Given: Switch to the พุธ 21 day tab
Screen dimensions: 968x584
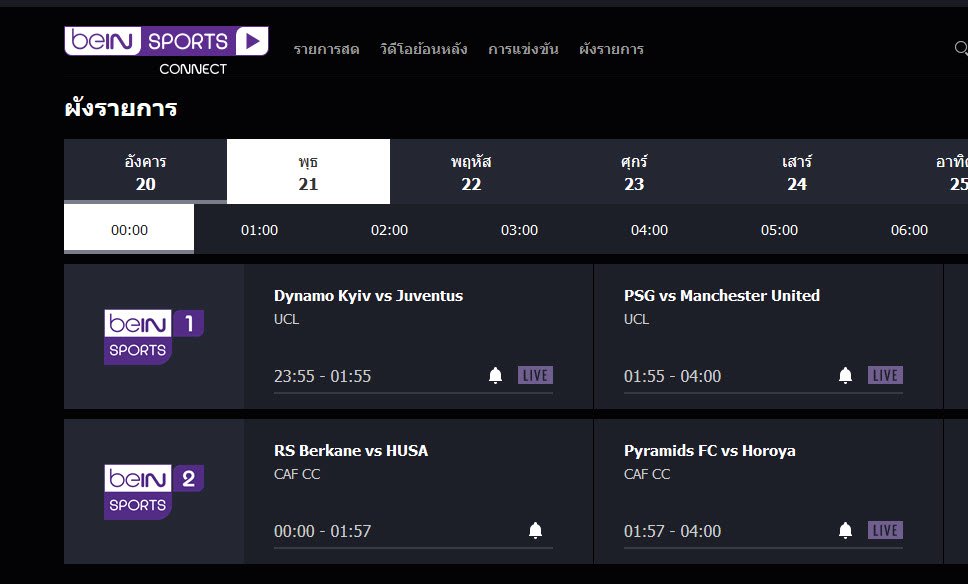Looking at the screenshot, I should click(x=309, y=172).
